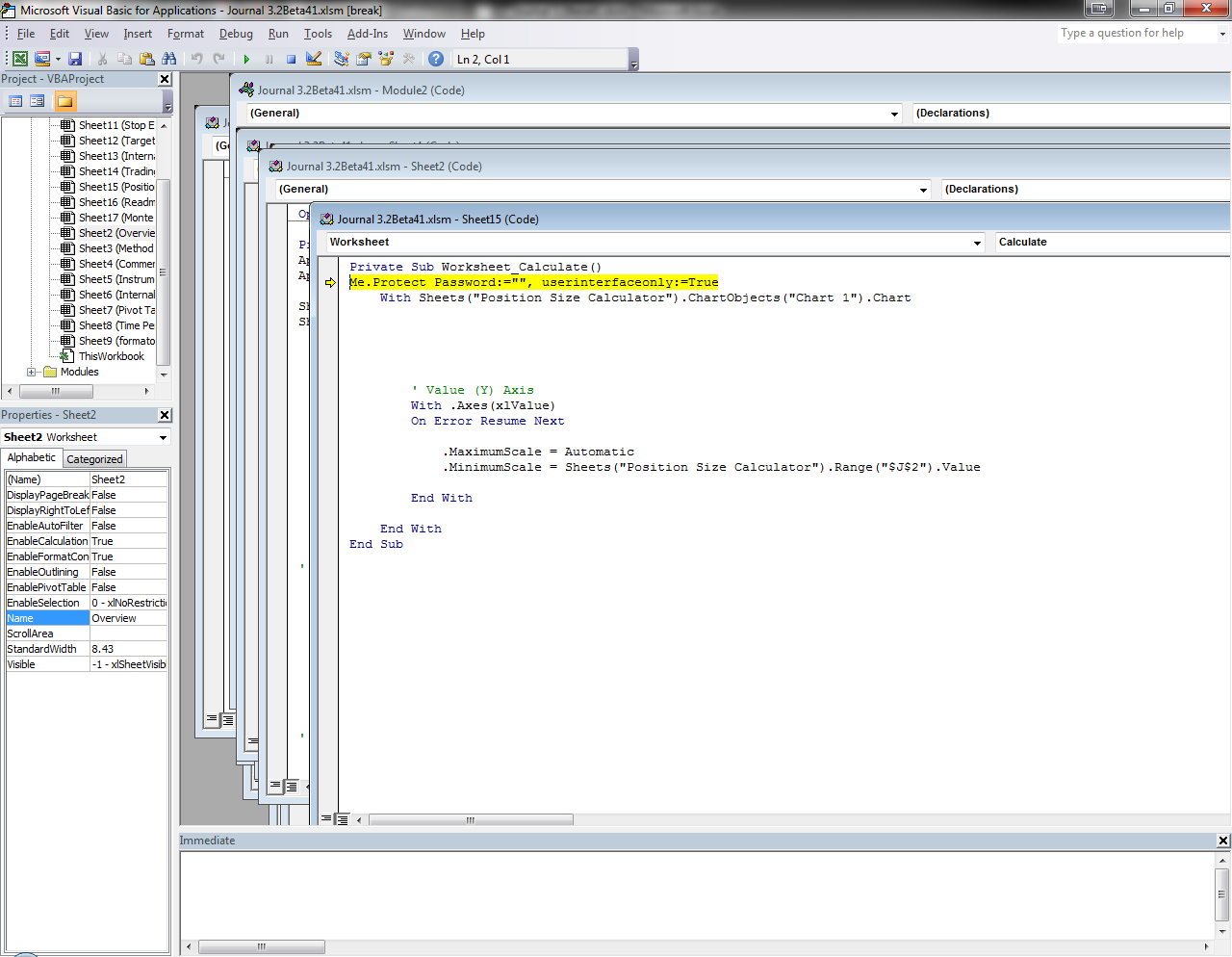
Task: Open the Worksheet object dropdown in Sheet15
Action: (x=977, y=243)
